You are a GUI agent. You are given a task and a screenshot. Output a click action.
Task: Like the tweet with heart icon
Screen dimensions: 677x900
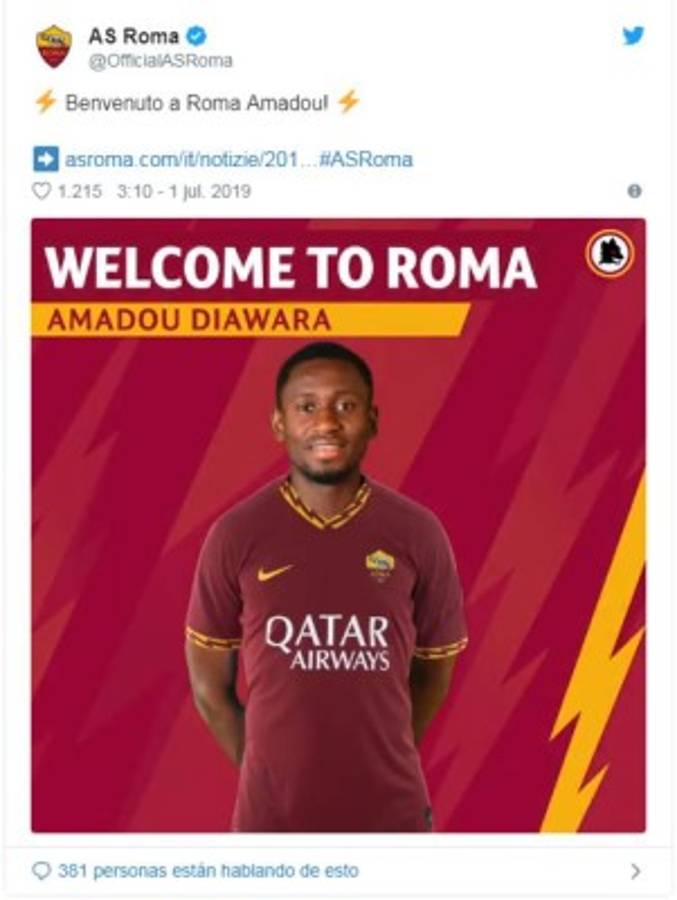[x=42, y=191]
